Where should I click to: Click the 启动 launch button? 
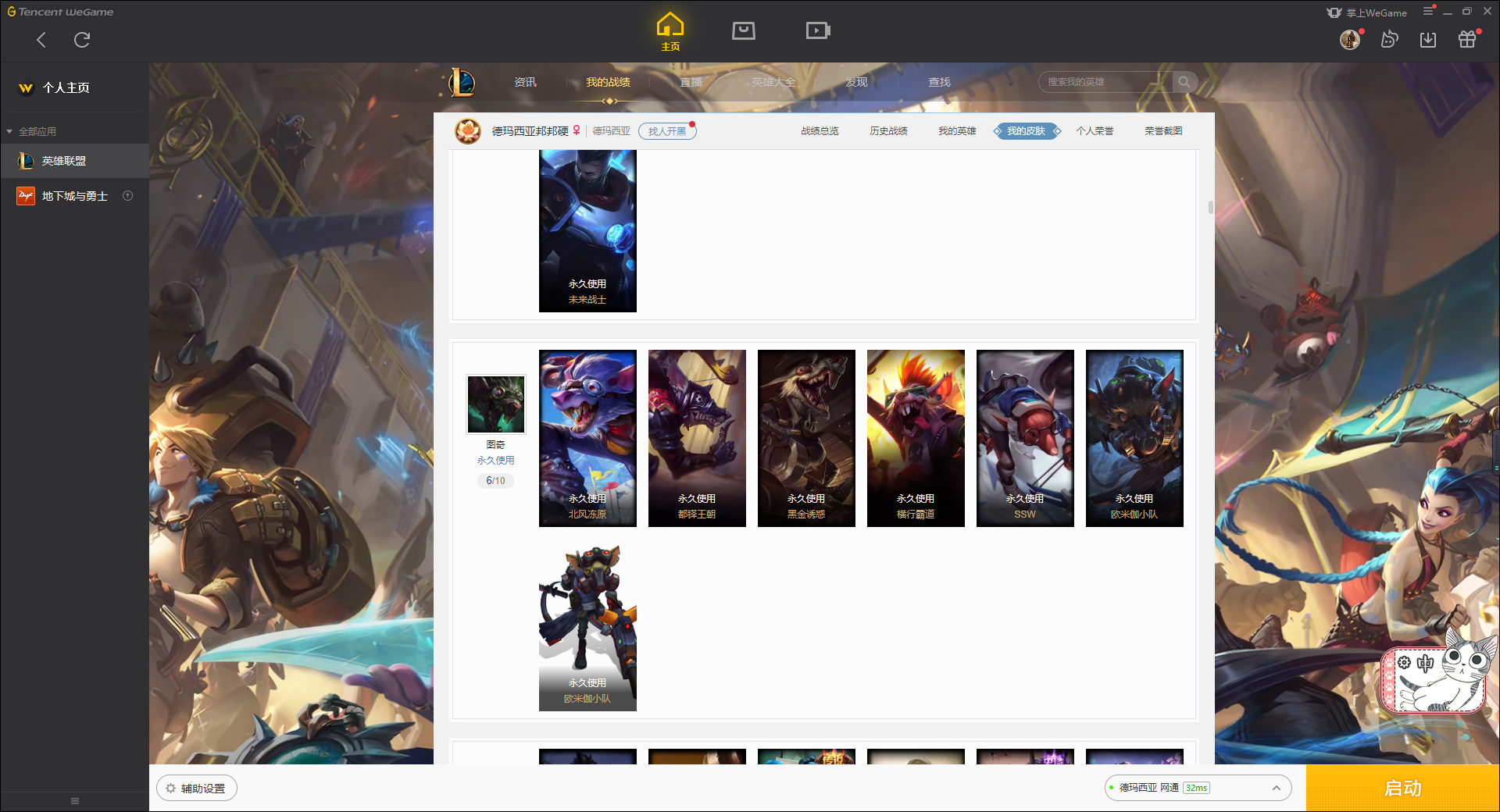point(1402,788)
